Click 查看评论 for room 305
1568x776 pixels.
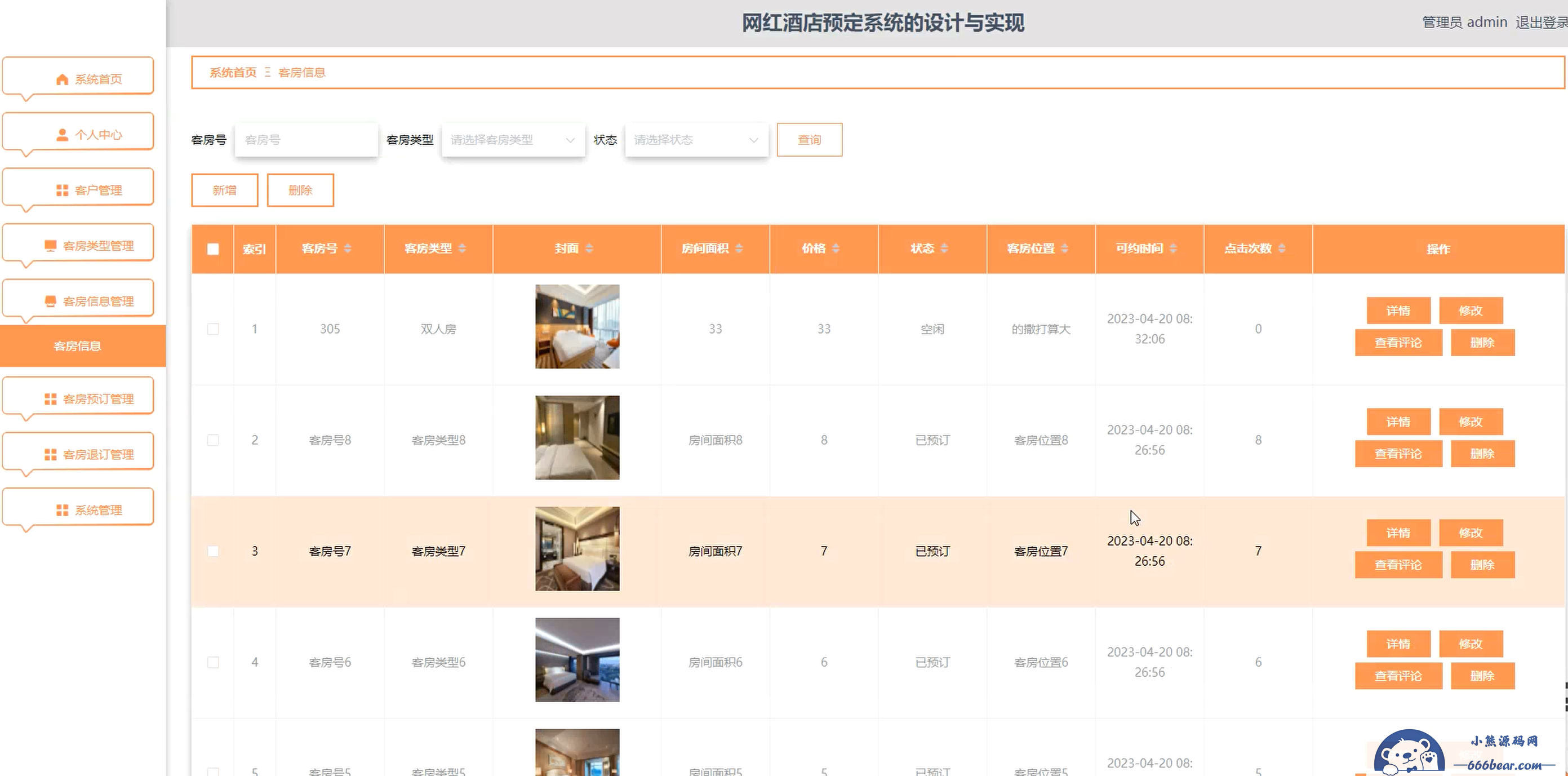[x=1398, y=343]
